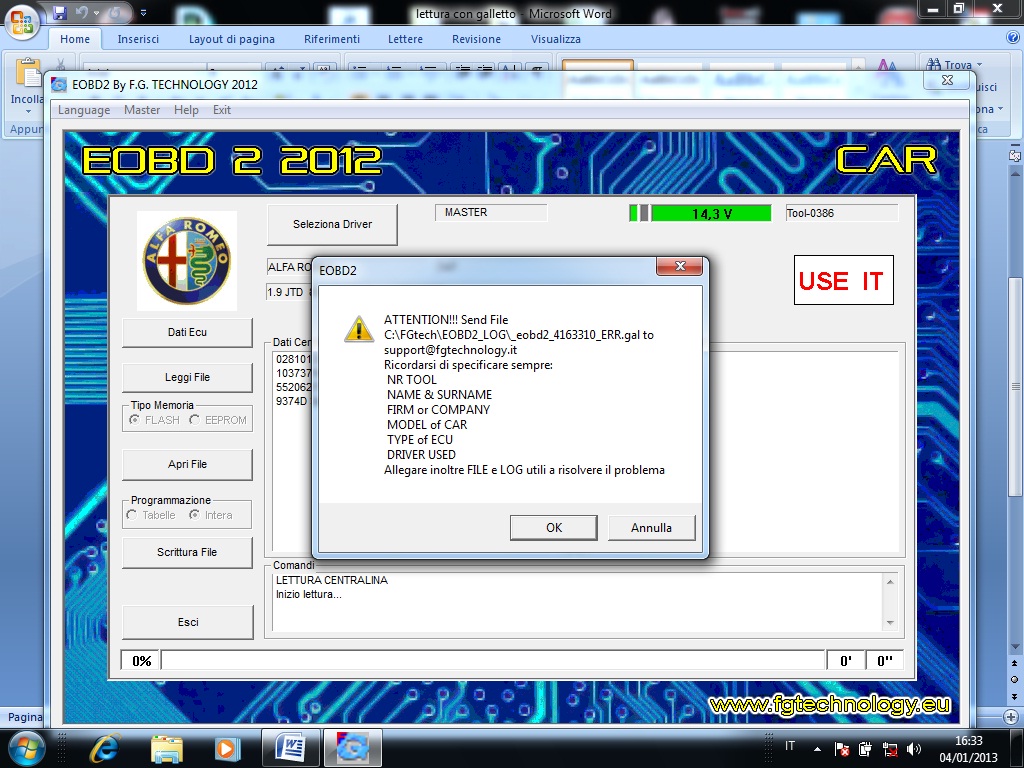This screenshot has width=1024, height=768.
Task: Click the Leggi File button
Action: click(187, 377)
